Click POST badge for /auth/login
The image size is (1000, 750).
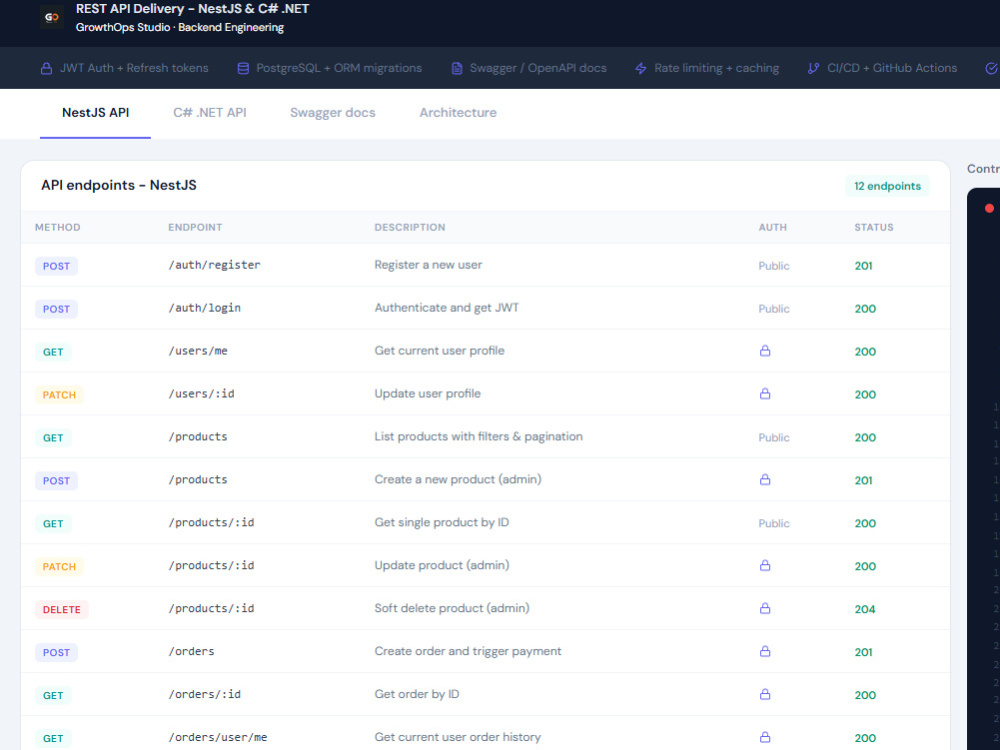click(x=56, y=309)
